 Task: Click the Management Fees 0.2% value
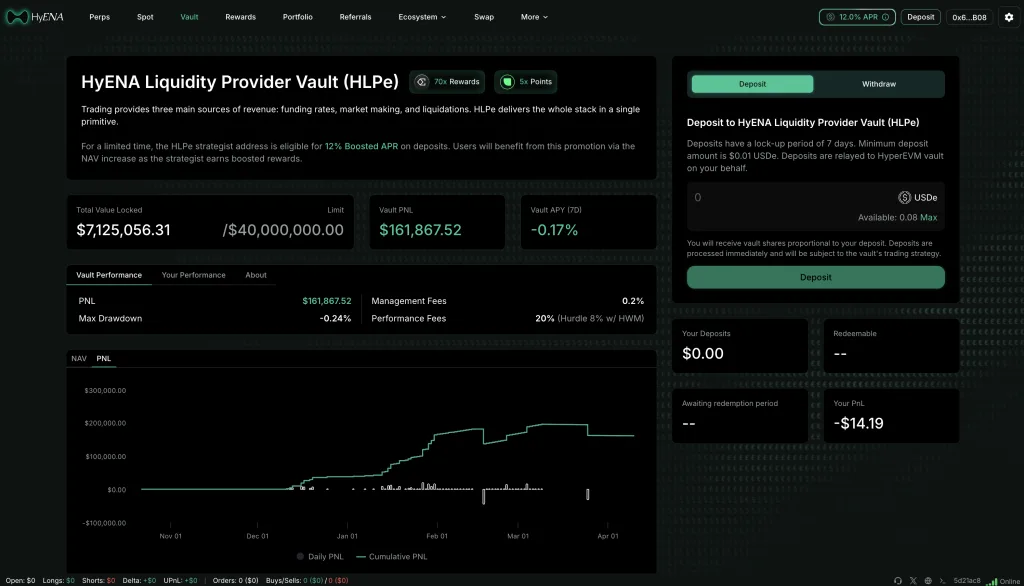point(633,301)
